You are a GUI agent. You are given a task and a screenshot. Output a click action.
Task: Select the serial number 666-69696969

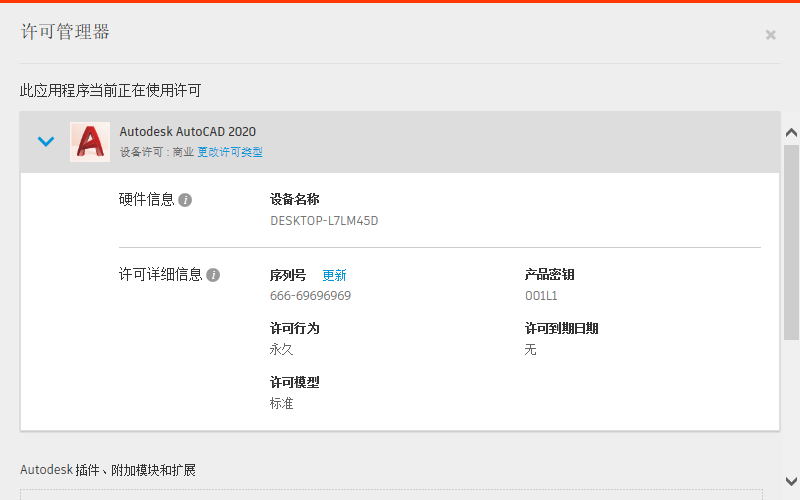(x=310, y=296)
